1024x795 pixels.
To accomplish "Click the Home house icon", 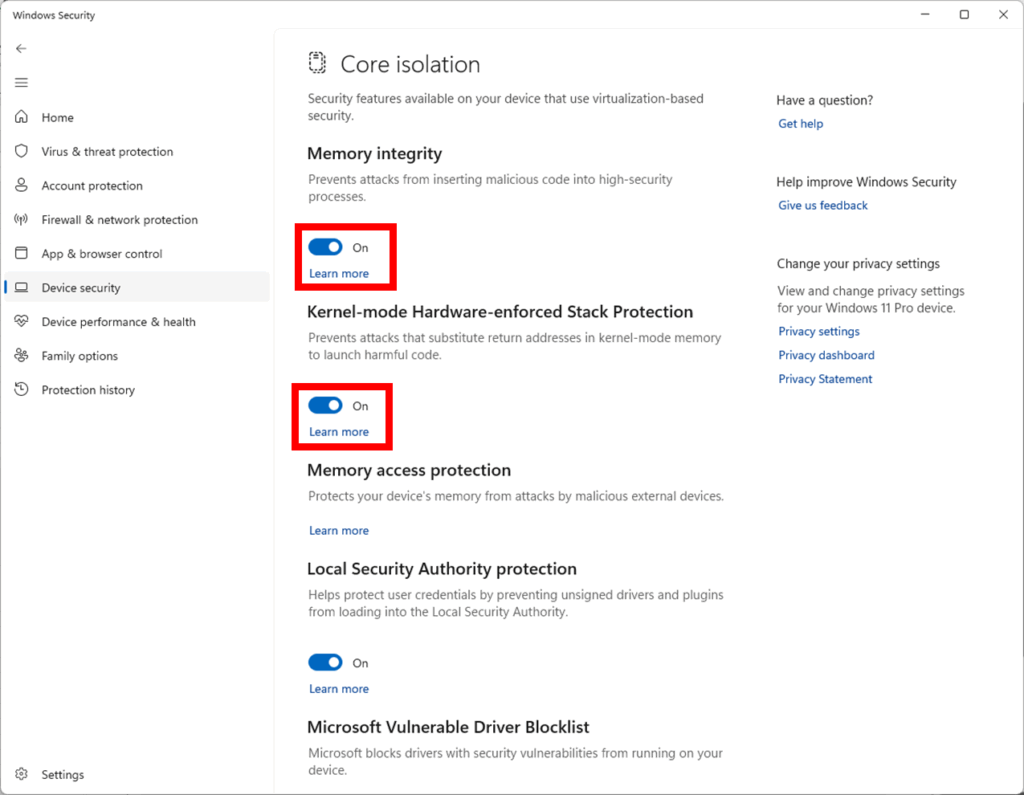I will 21,117.
